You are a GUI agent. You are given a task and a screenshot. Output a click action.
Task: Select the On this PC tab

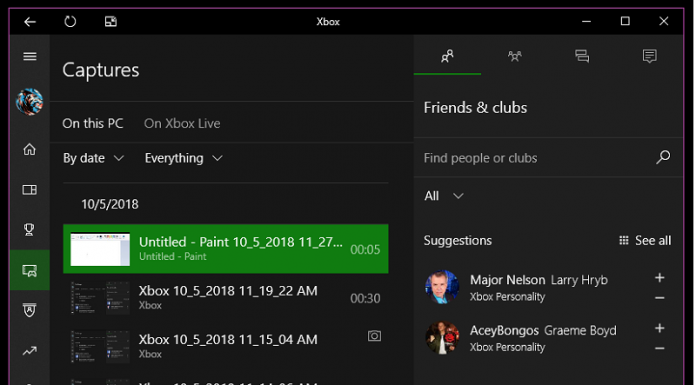click(93, 123)
